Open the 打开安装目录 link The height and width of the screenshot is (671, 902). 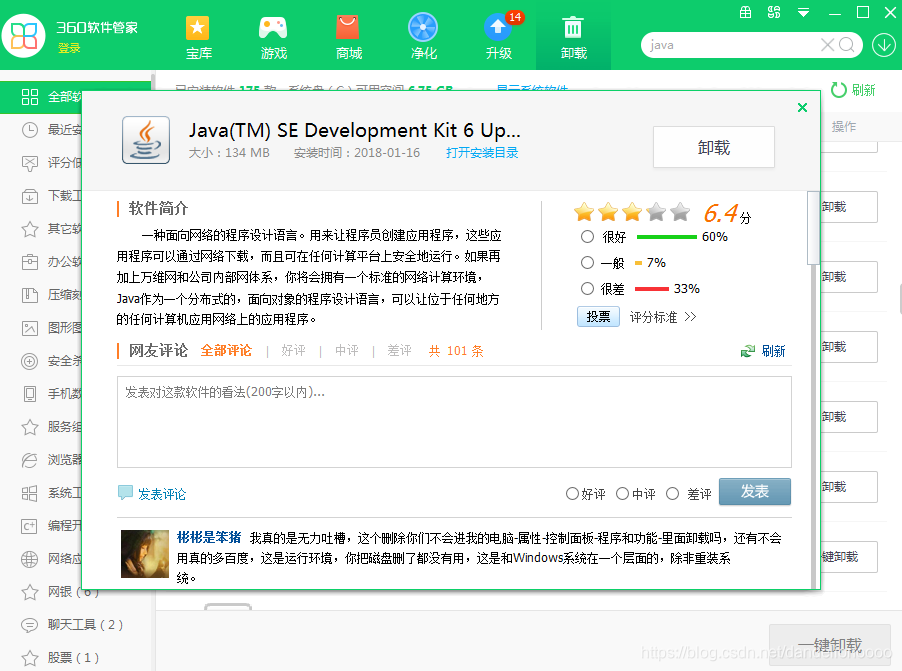(x=482, y=152)
